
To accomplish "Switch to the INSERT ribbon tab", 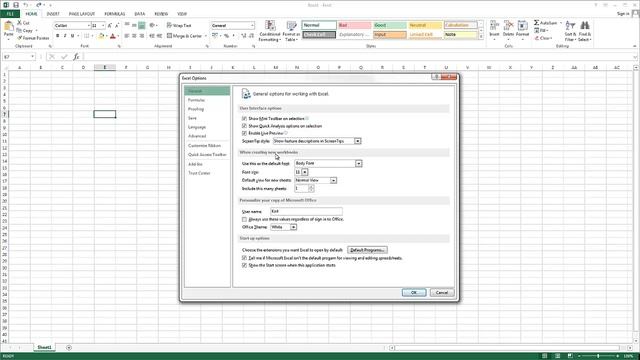I will 53,14.
